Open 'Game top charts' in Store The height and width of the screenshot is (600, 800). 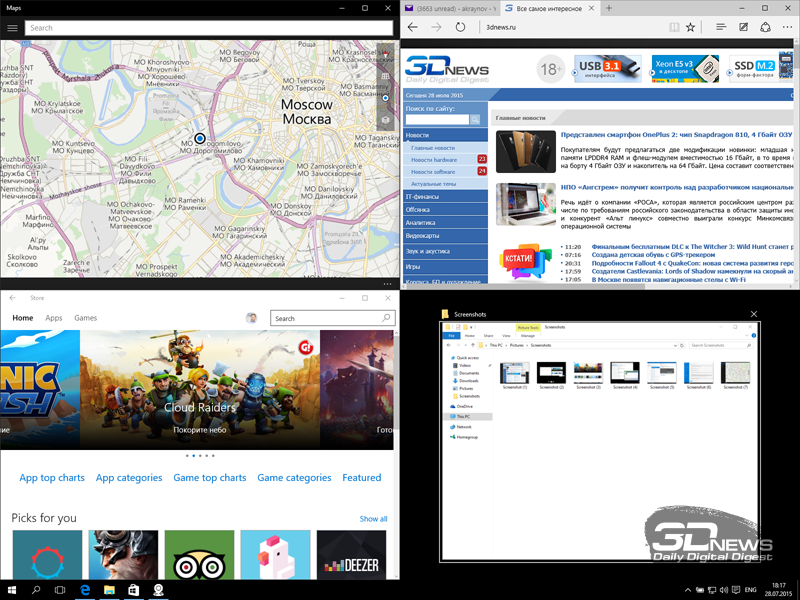(x=210, y=478)
